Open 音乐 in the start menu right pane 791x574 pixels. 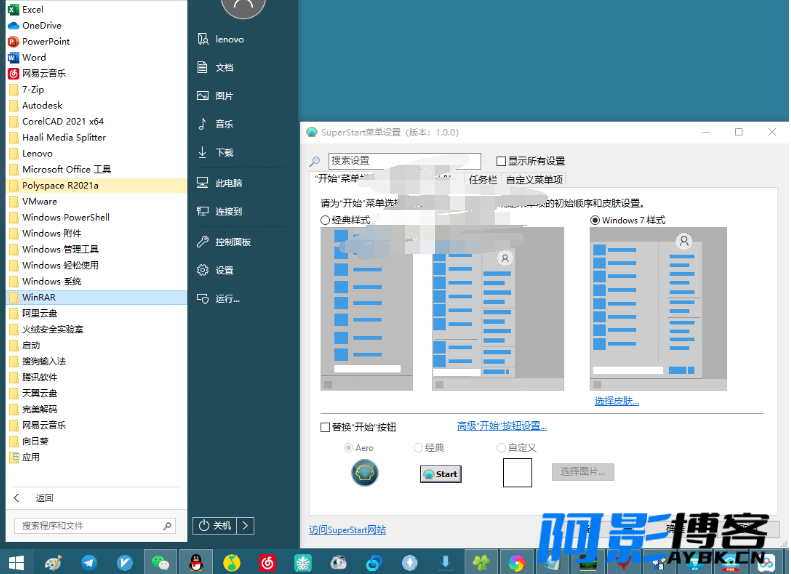tap(216, 124)
